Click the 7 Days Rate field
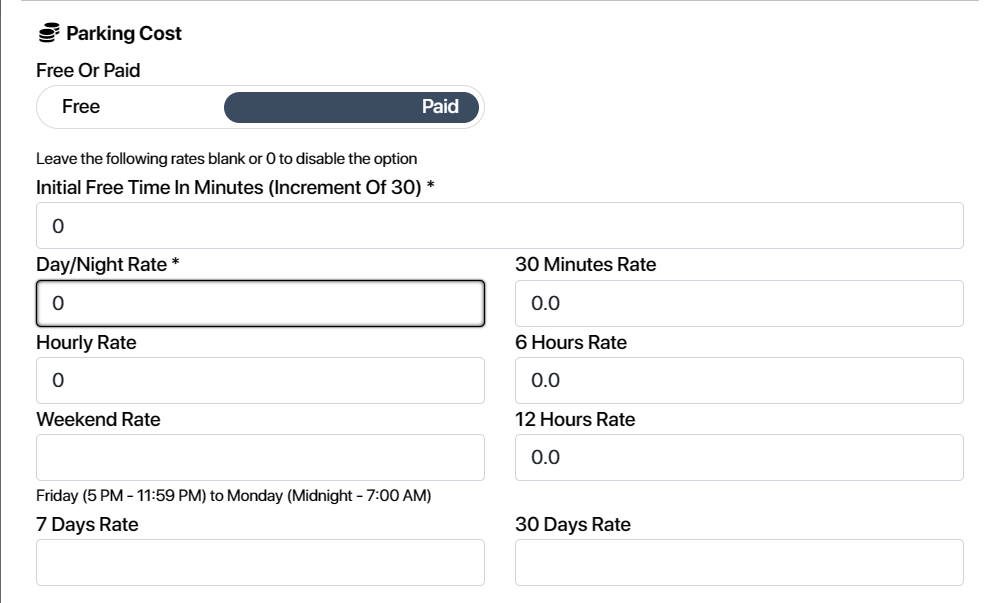Viewport: 996px width, 603px height. coord(260,562)
